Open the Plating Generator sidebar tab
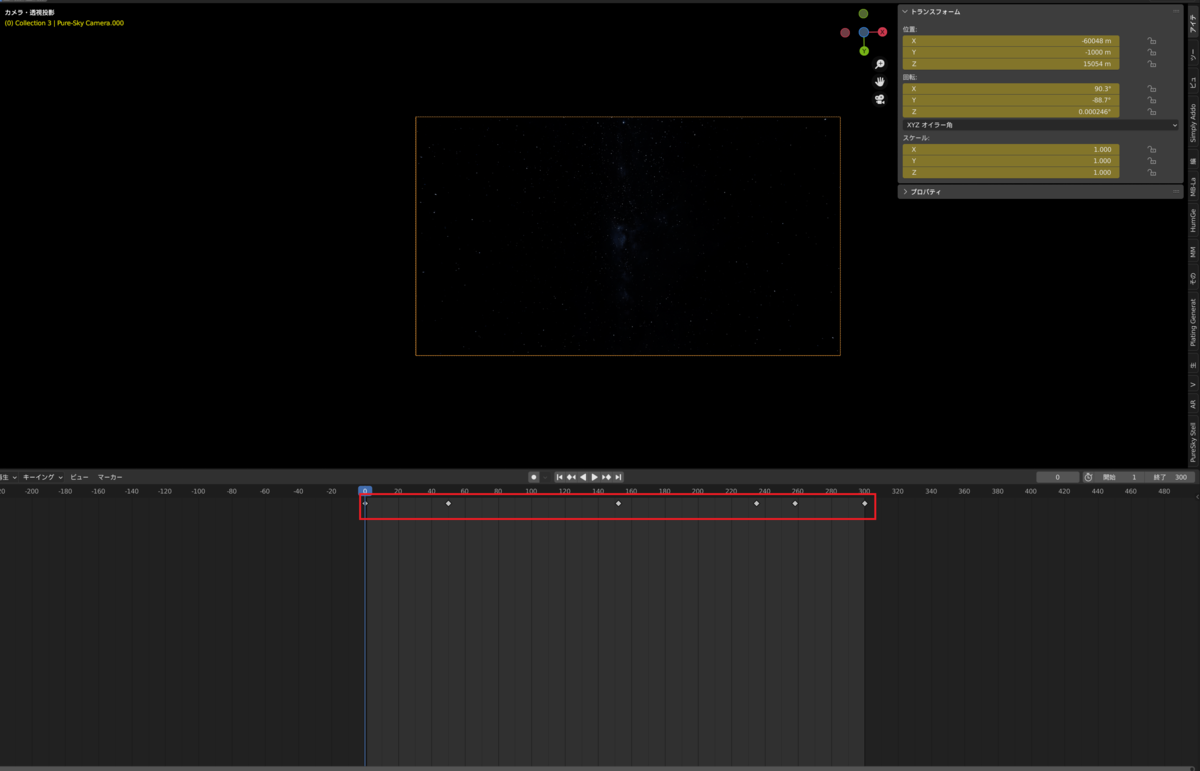The height and width of the screenshot is (771, 1200). click(x=1192, y=322)
